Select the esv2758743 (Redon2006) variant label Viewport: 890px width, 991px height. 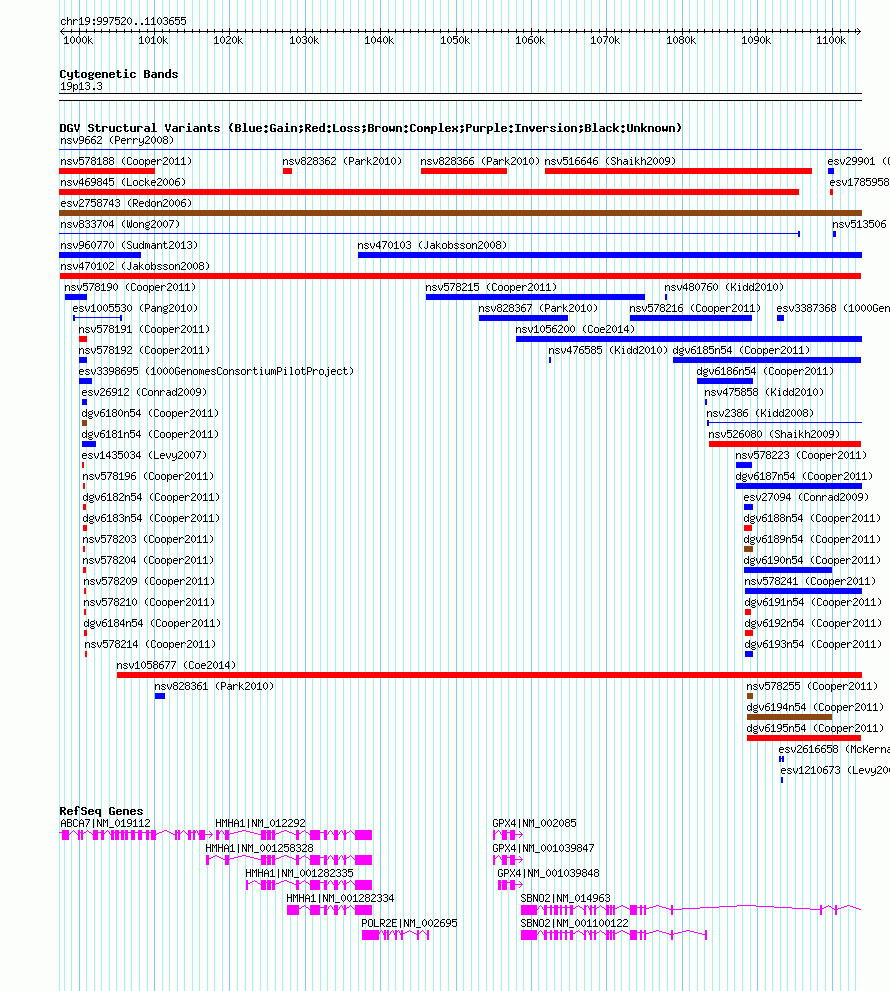pyautogui.click(x=126, y=203)
